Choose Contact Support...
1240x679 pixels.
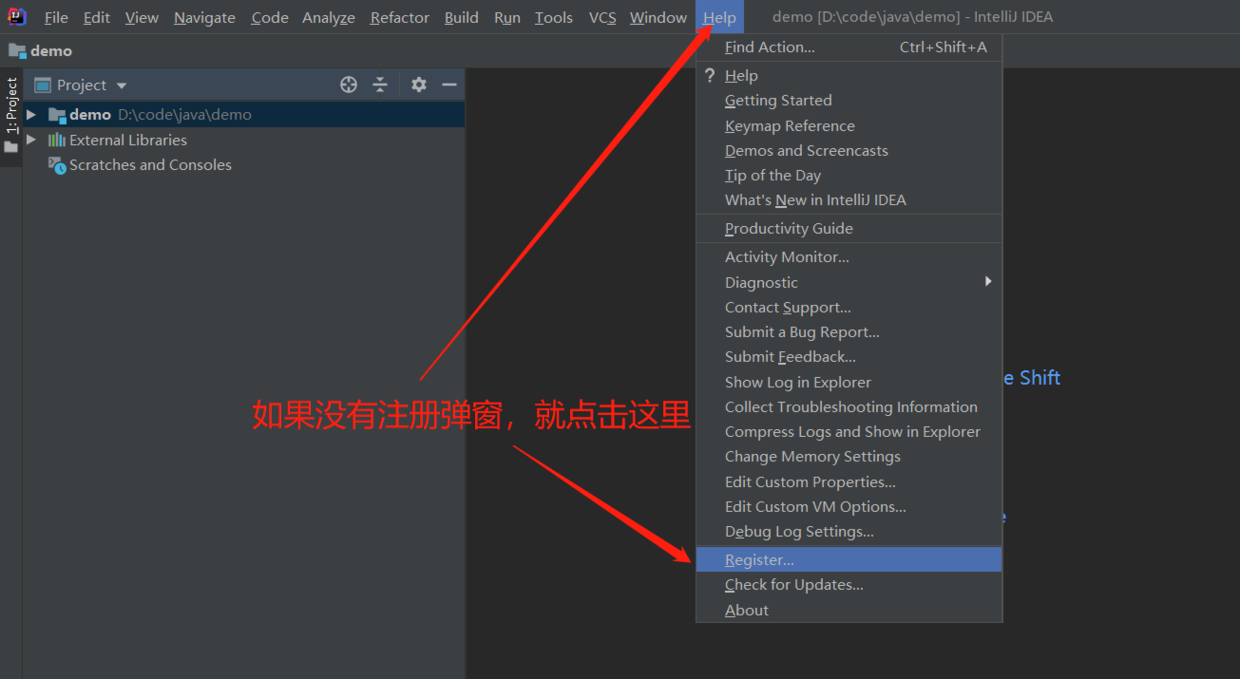click(849, 307)
